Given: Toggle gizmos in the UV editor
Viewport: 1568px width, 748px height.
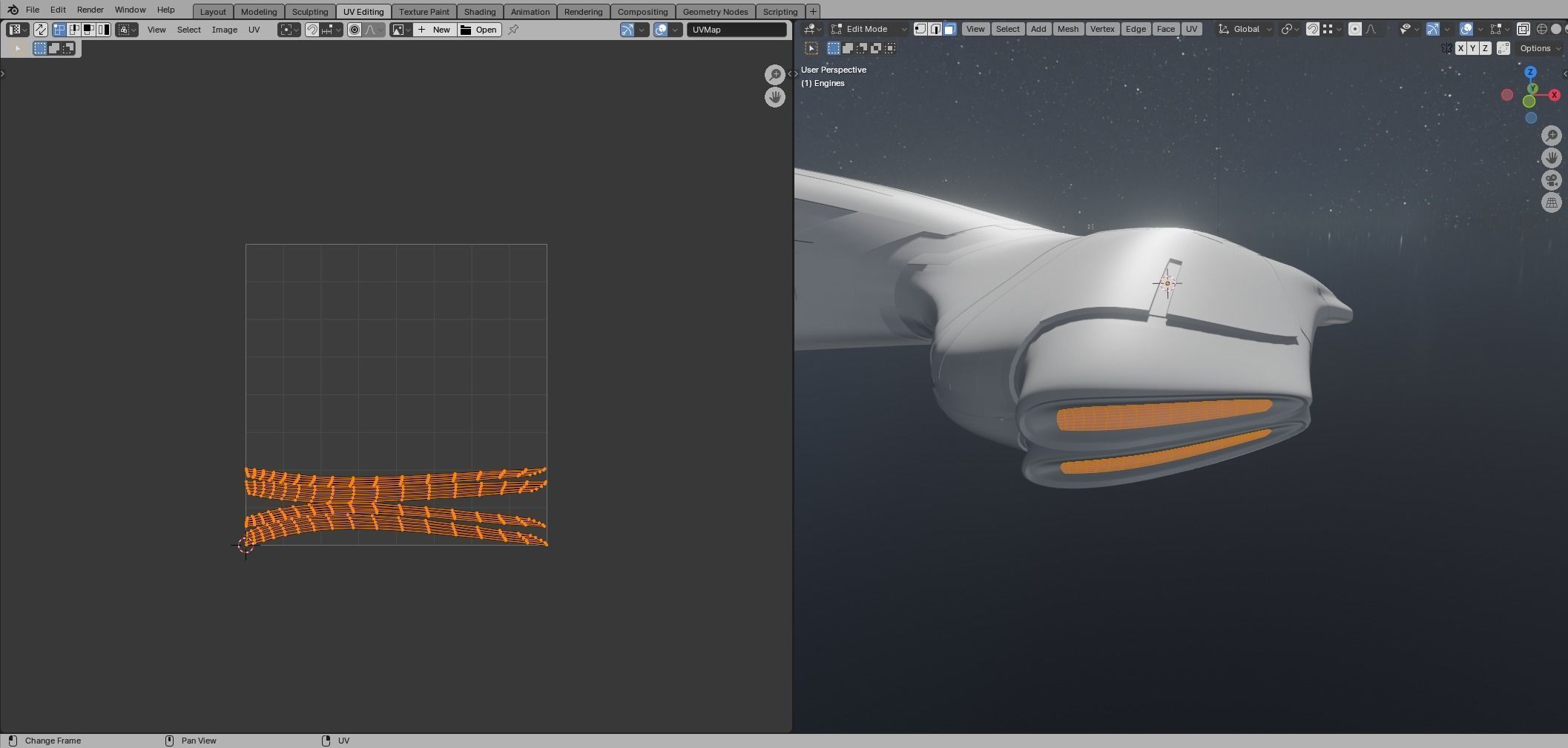Looking at the screenshot, I should click(627, 30).
